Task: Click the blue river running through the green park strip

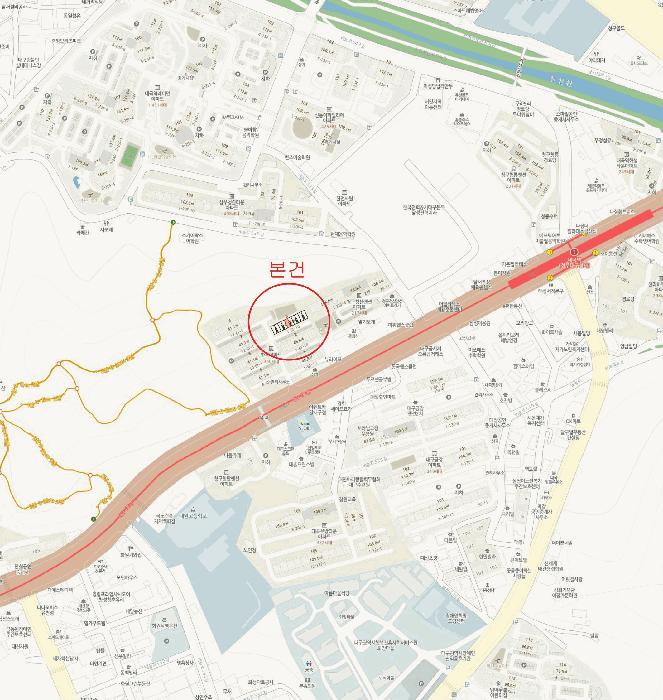Action: click(491, 56)
